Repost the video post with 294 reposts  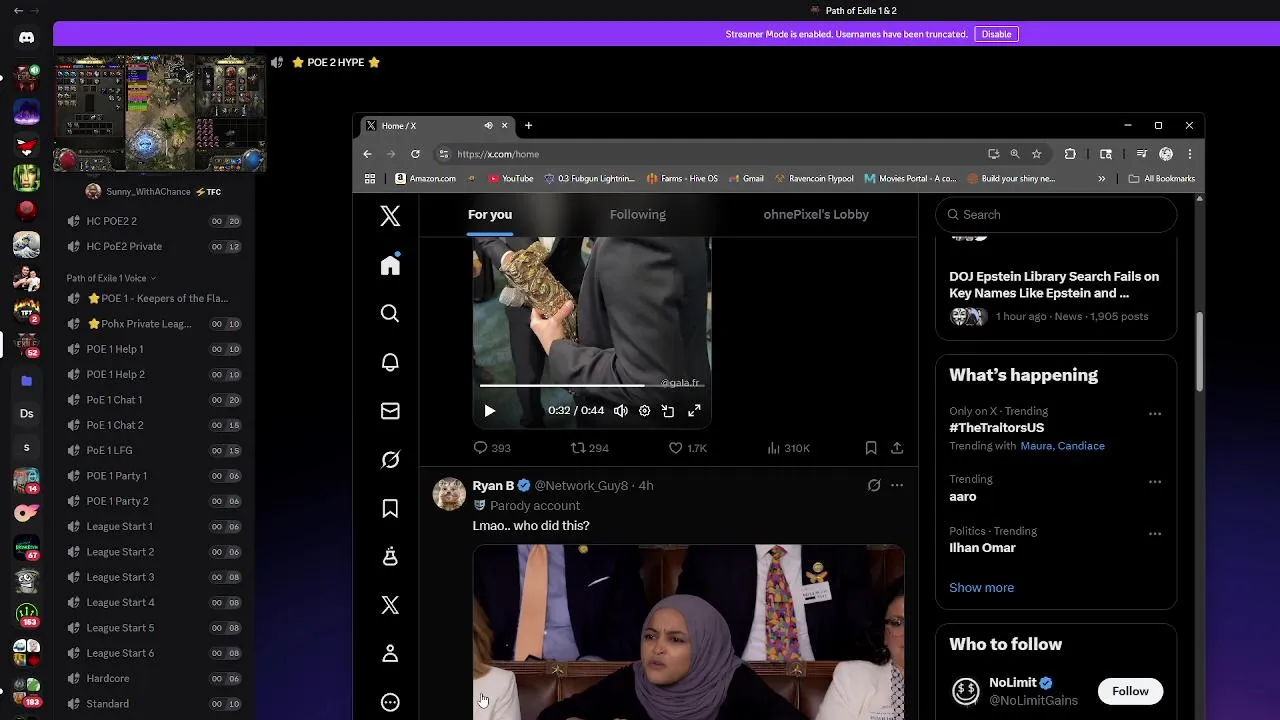coord(589,448)
